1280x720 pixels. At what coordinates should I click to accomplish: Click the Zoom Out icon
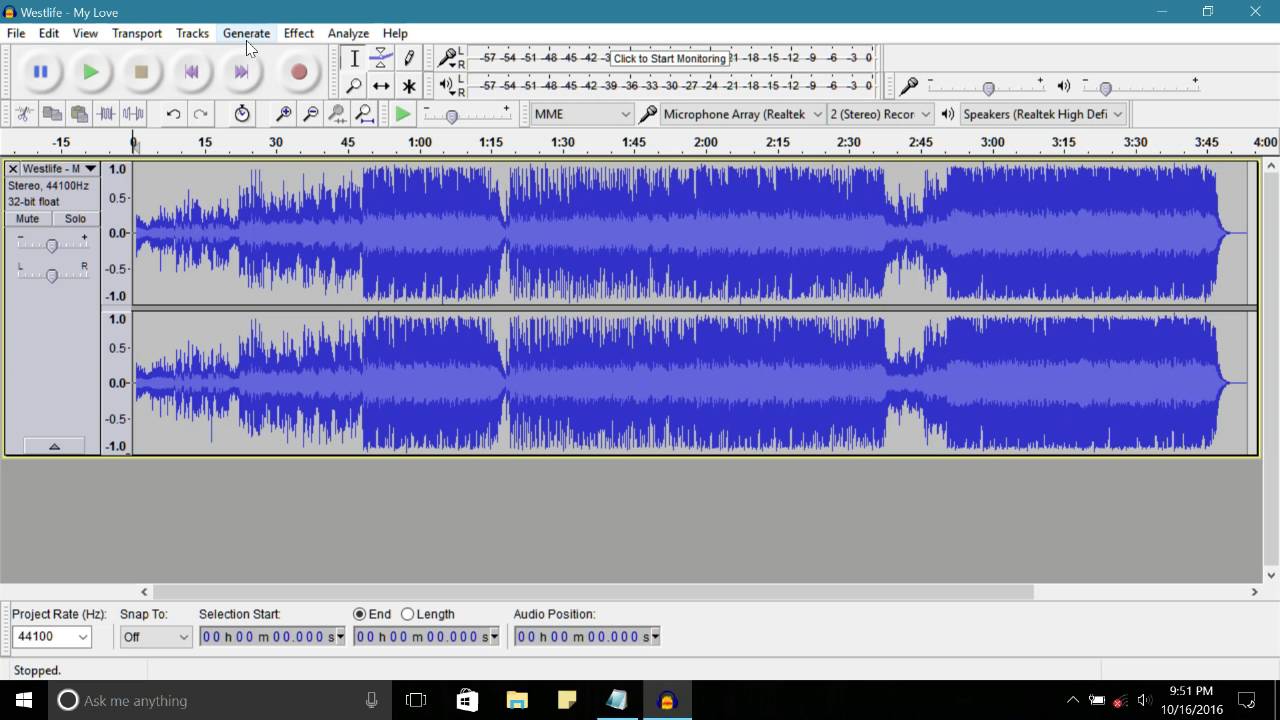(x=311, y=114)
